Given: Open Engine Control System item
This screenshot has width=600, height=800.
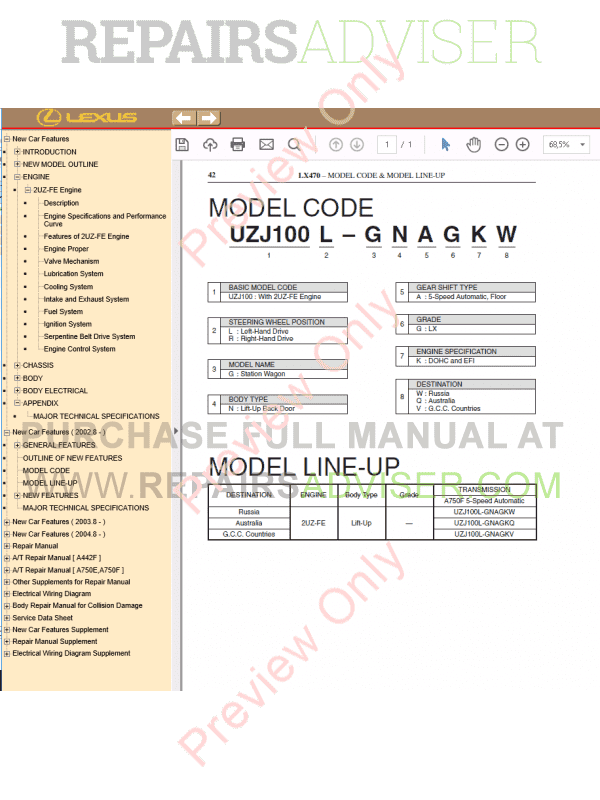Looking at the screenshot, I should coord(80,349).
